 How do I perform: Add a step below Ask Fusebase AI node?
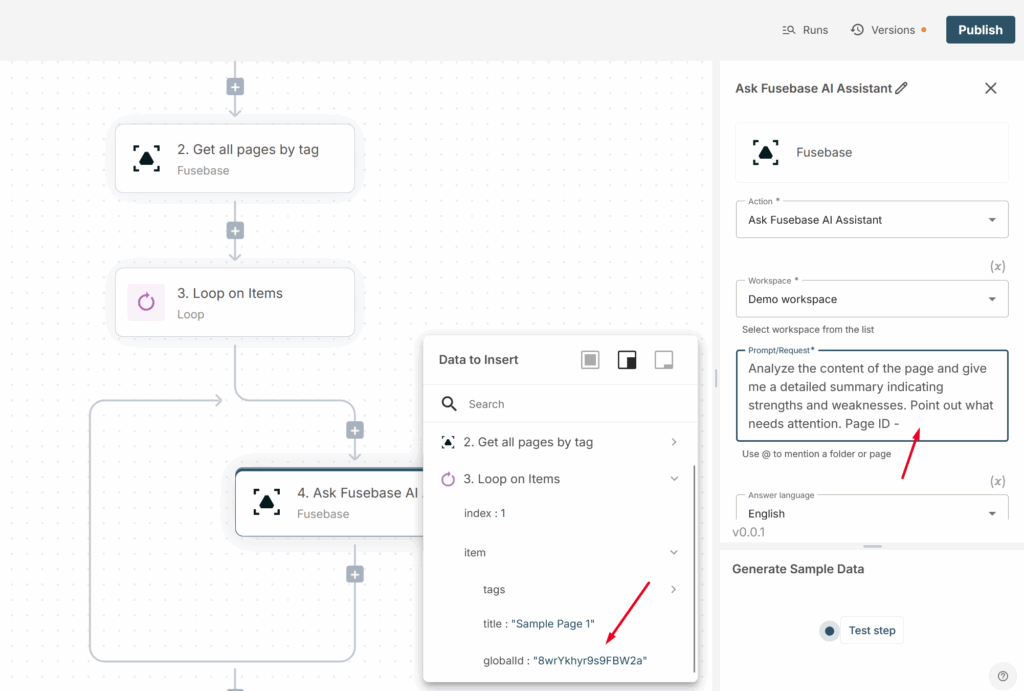point(354,574)
